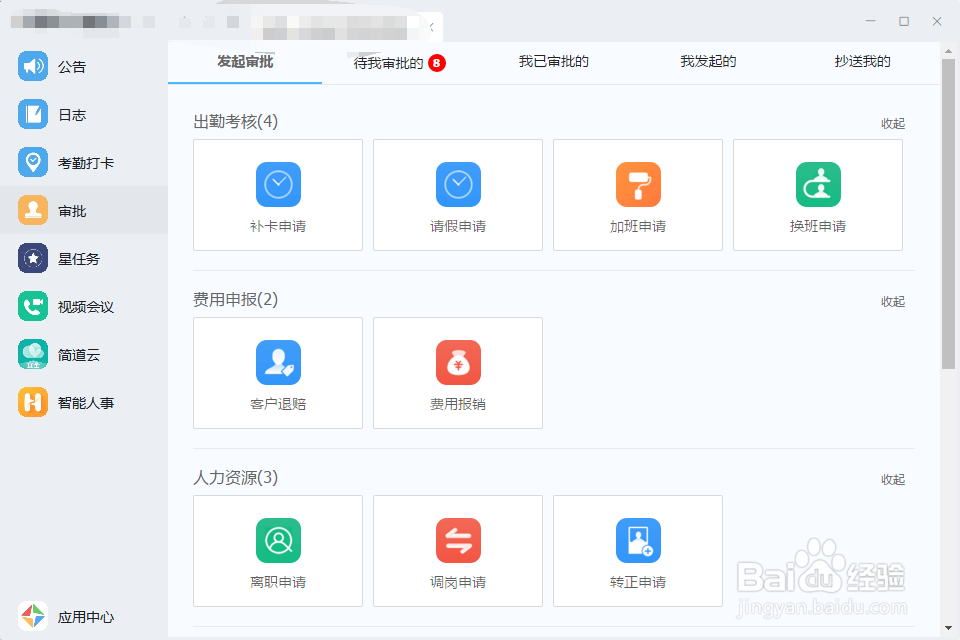This screenshot has width=960, height=640.
Task: Switch to the 待我审批的 tab
Action: [388, 61]
